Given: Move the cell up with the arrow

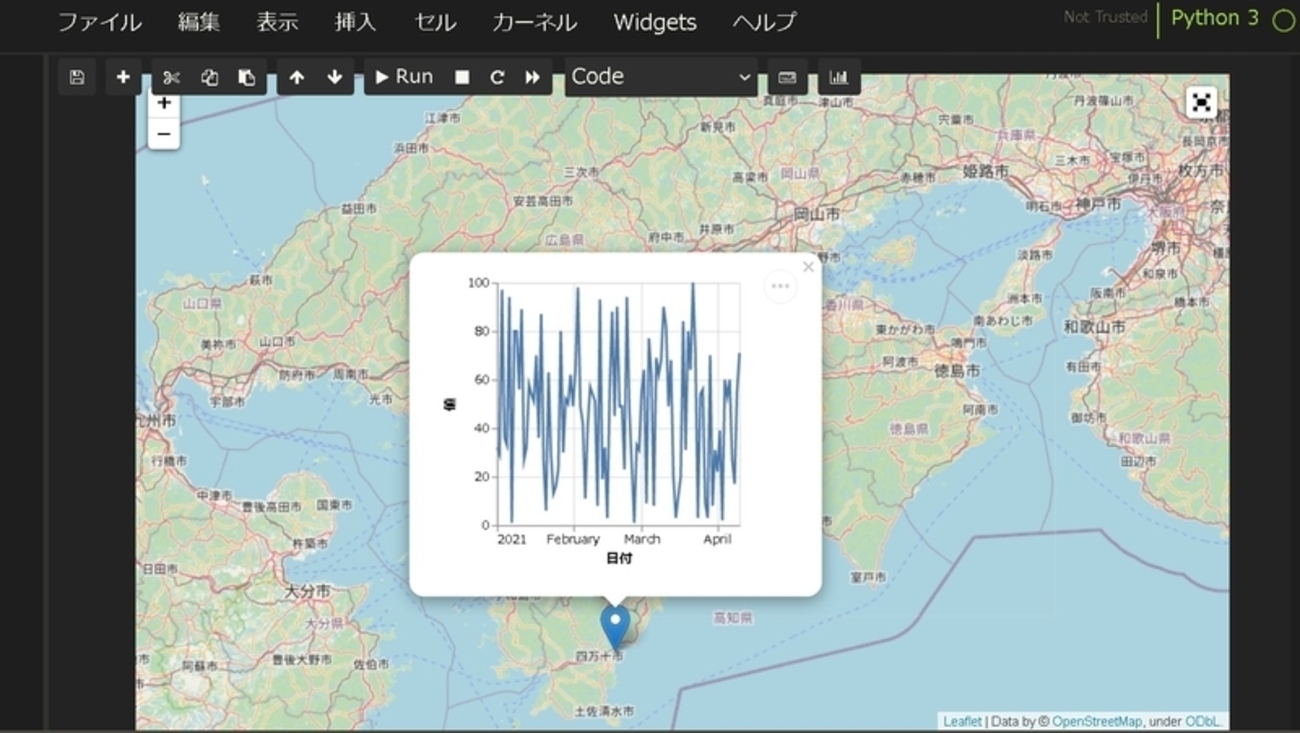Looking at the screenshot, I should (297, 77).
